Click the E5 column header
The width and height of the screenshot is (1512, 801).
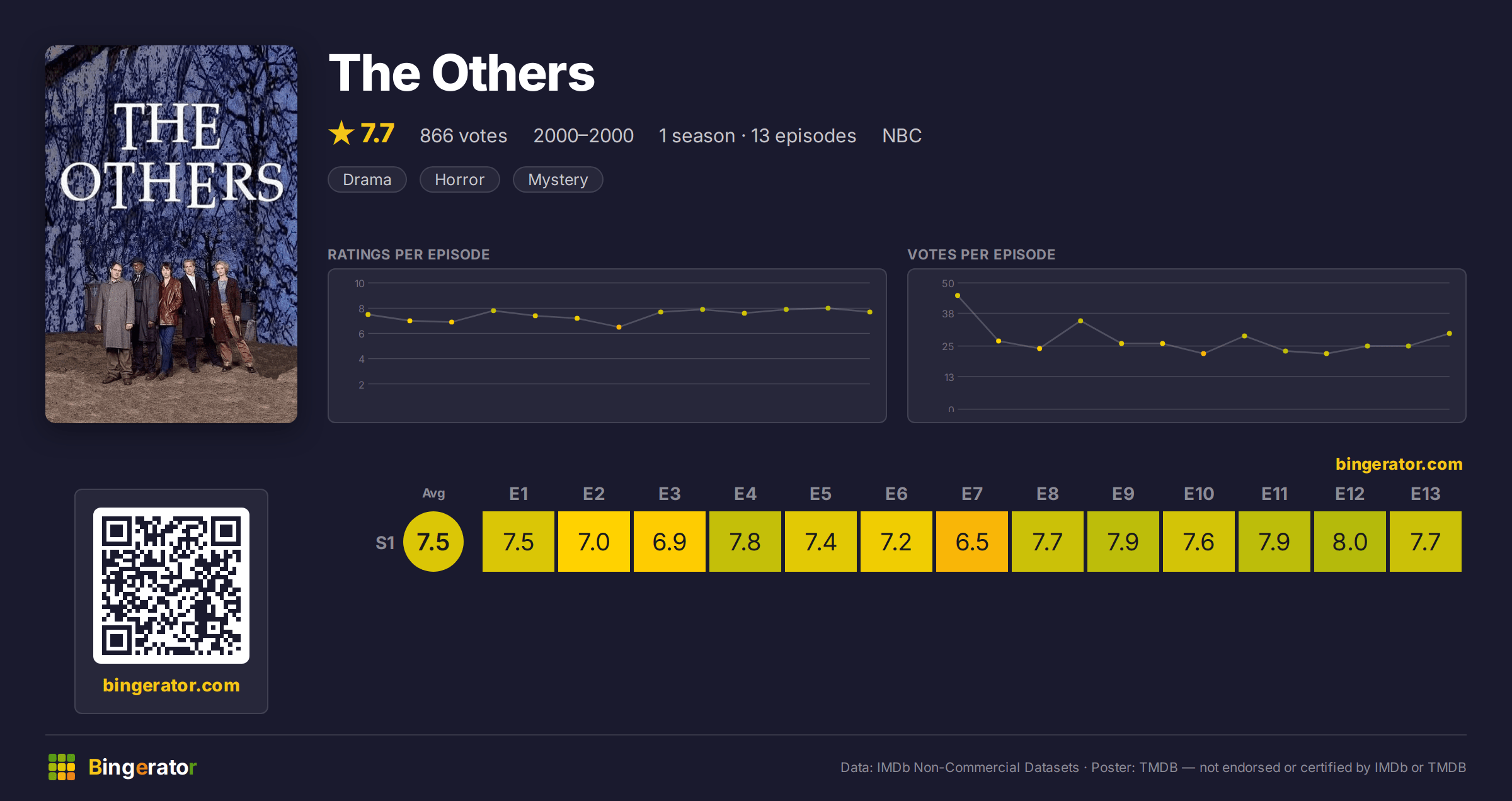tap(821, 494)
